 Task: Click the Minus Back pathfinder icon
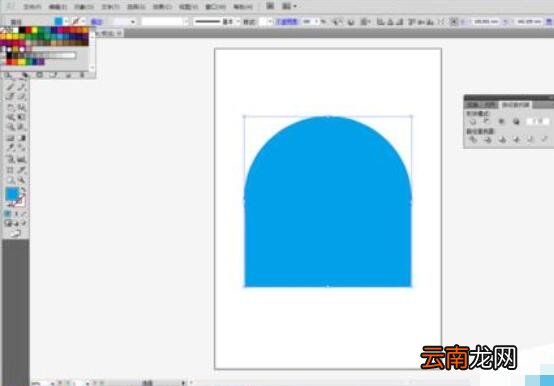(x=544, y=140)
